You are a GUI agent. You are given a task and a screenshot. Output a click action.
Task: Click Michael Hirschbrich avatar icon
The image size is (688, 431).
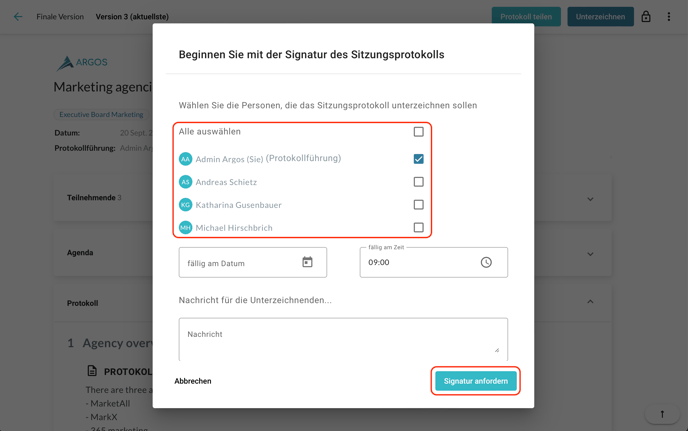[x=186, y=228]
